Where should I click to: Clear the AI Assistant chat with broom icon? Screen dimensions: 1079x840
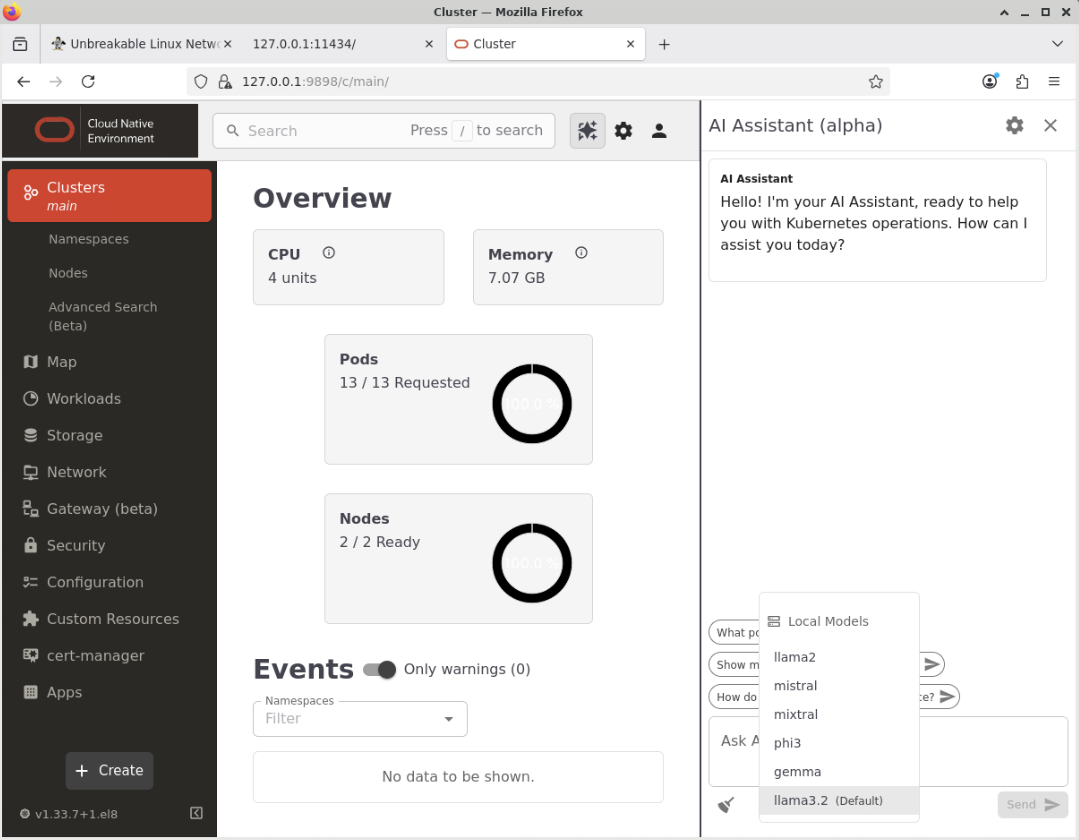coord(727,804)
